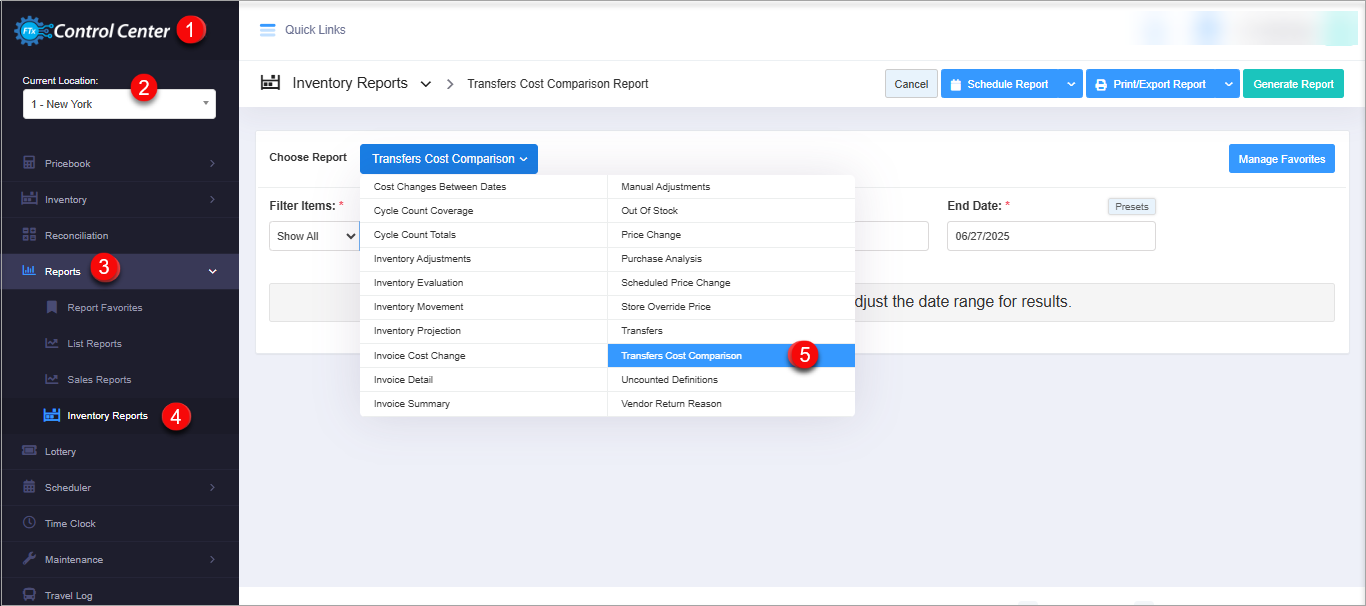Select Vendor Return Reason report
Screen dimensions: 1366x606
tap(671, 404)
